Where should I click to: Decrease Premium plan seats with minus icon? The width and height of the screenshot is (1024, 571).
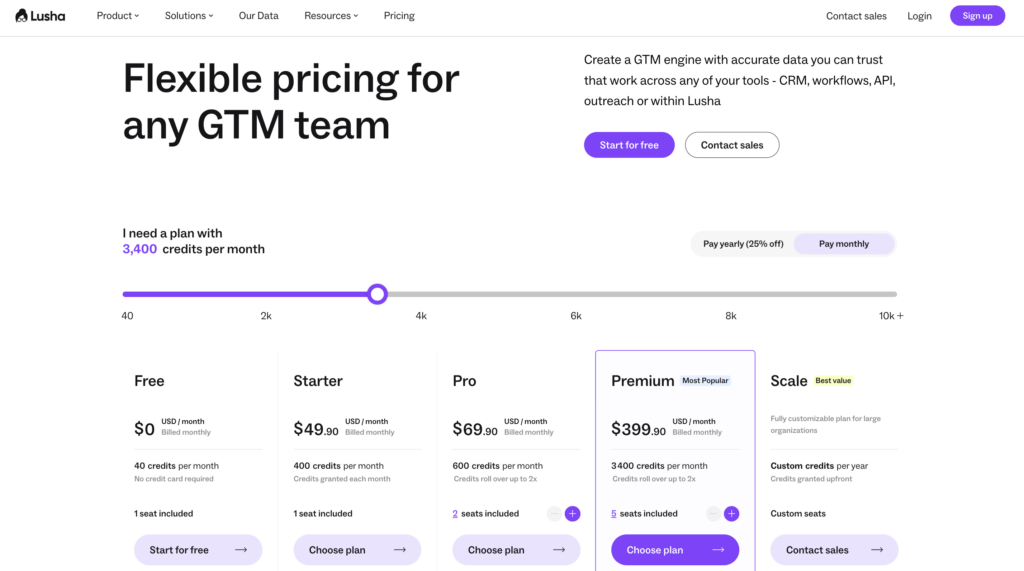pyautogui.click(x=713, y=514)
